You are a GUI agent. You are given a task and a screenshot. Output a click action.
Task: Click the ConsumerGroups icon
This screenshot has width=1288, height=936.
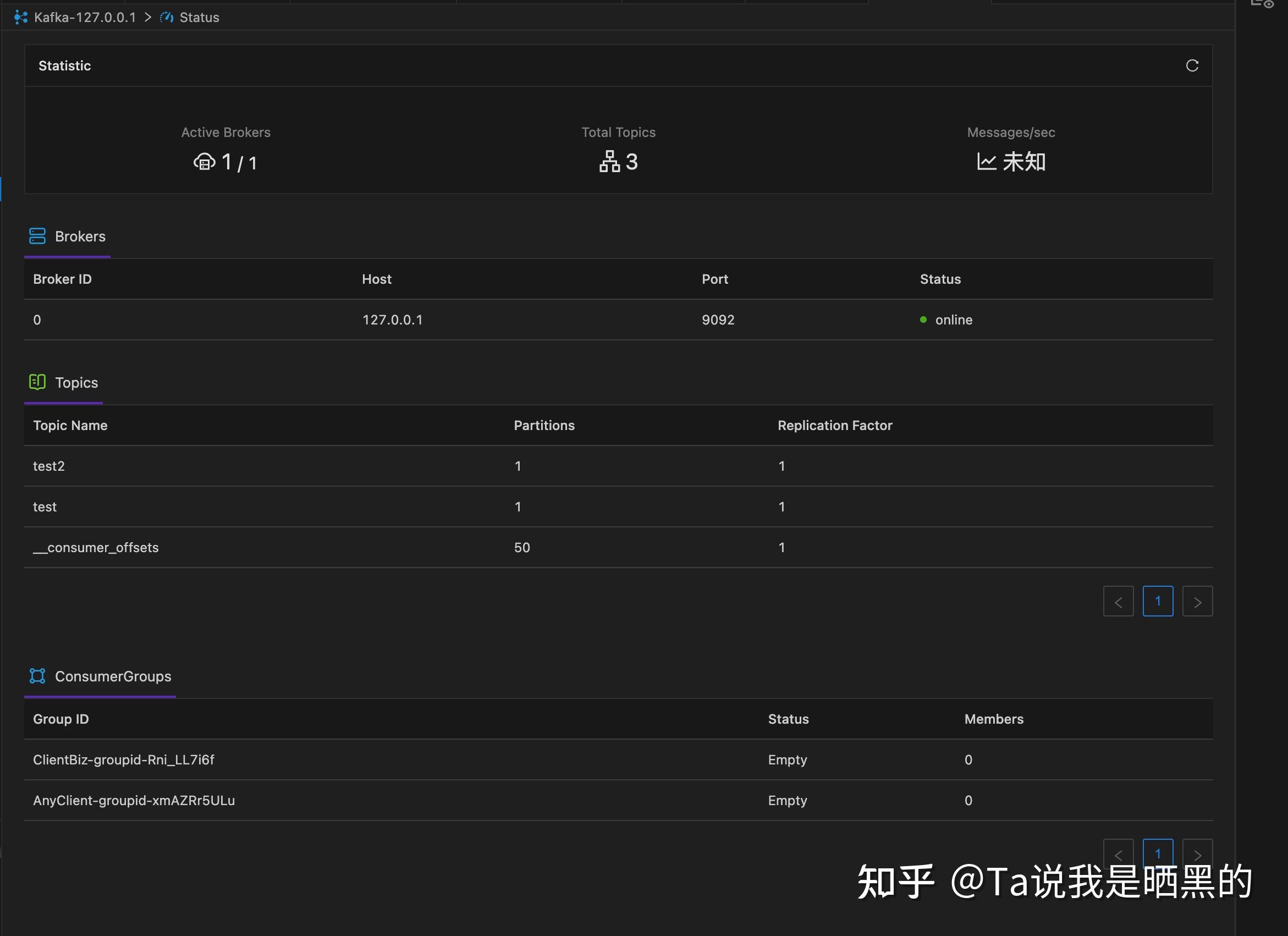(37, 676)
